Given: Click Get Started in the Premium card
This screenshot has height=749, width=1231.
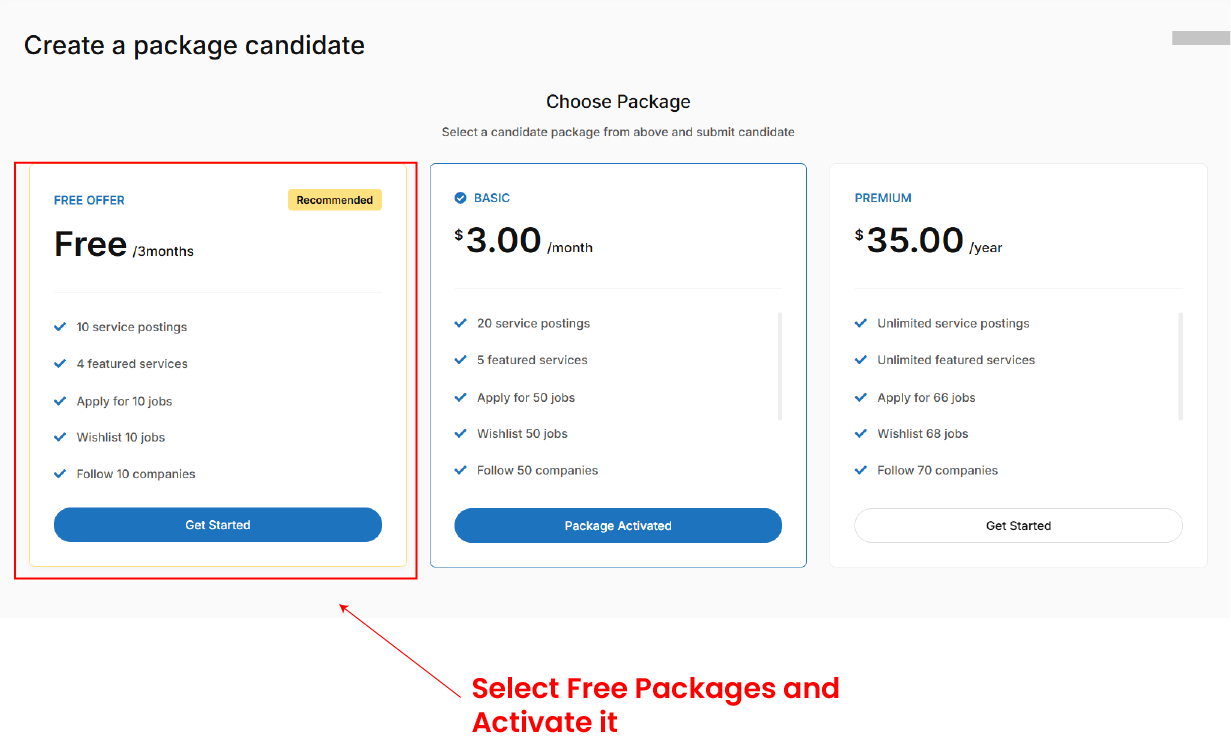Looking at the screenshot, I should click(1018, 526).
